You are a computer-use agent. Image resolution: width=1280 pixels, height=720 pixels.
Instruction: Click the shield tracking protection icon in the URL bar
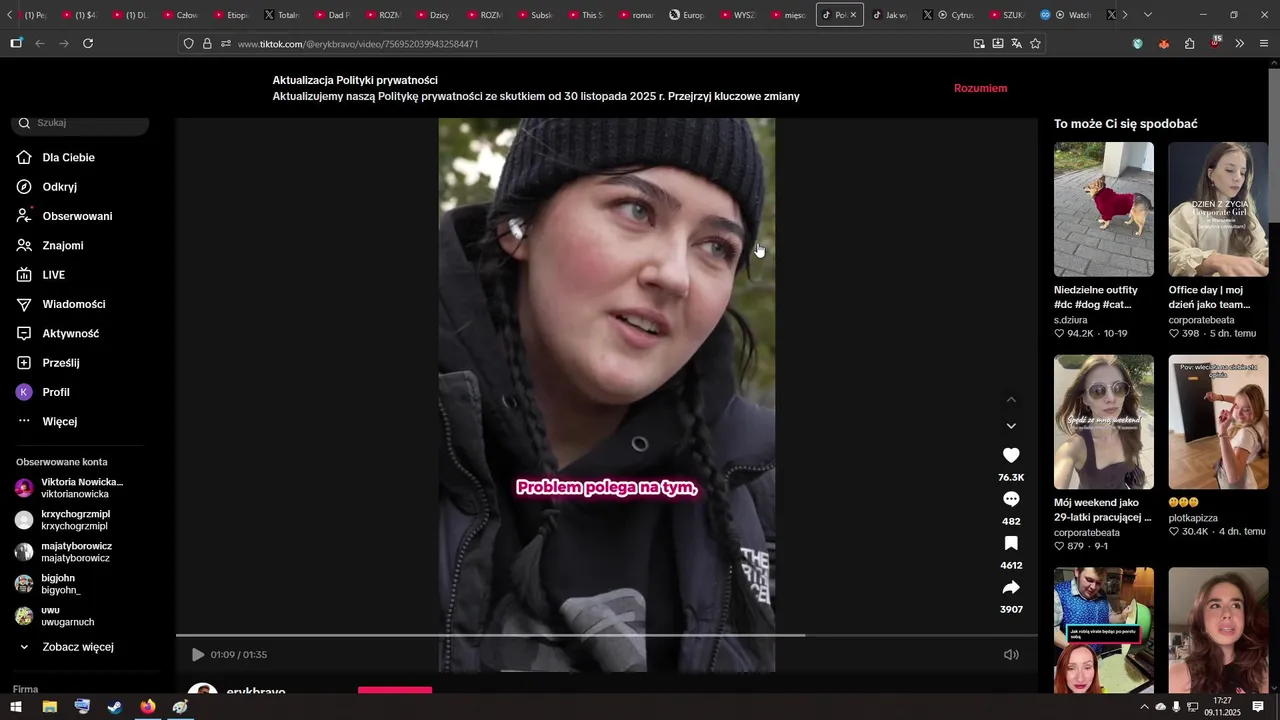coord(189,44)
